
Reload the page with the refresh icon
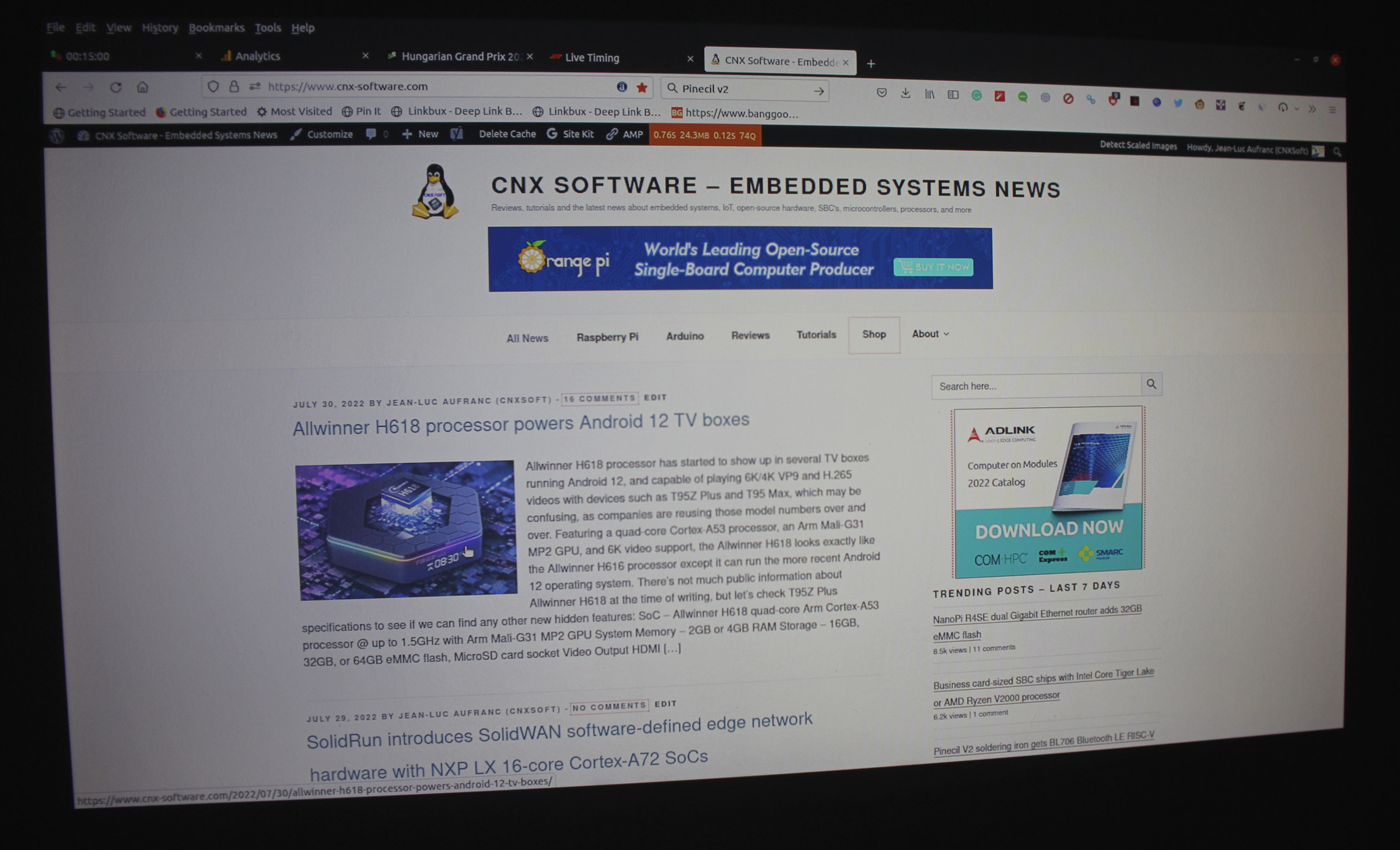tap(116, 87)
